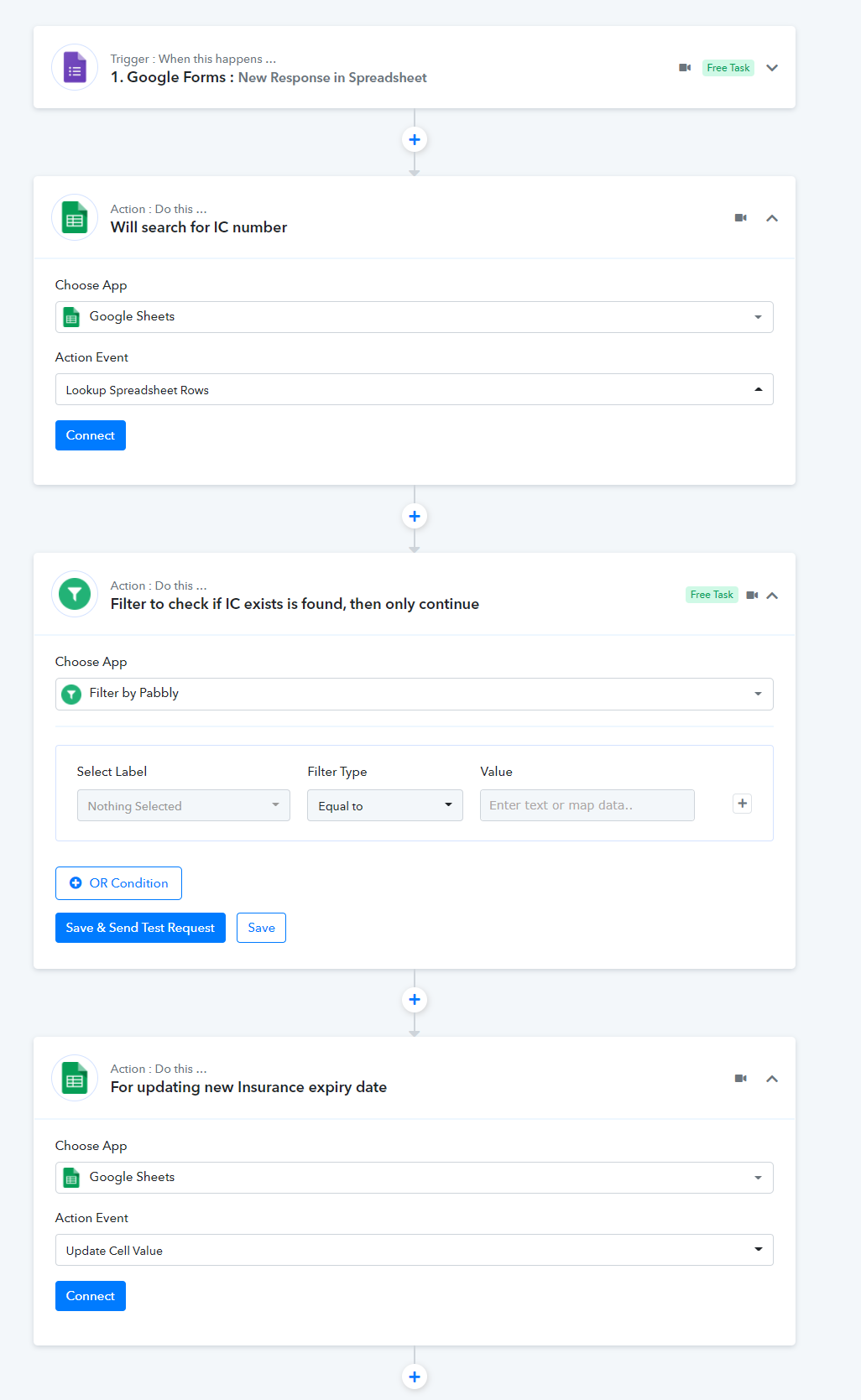Open the Filter by Pabbly app dropdown
This screenshot has height=1400, width=861.
(414, 694)
